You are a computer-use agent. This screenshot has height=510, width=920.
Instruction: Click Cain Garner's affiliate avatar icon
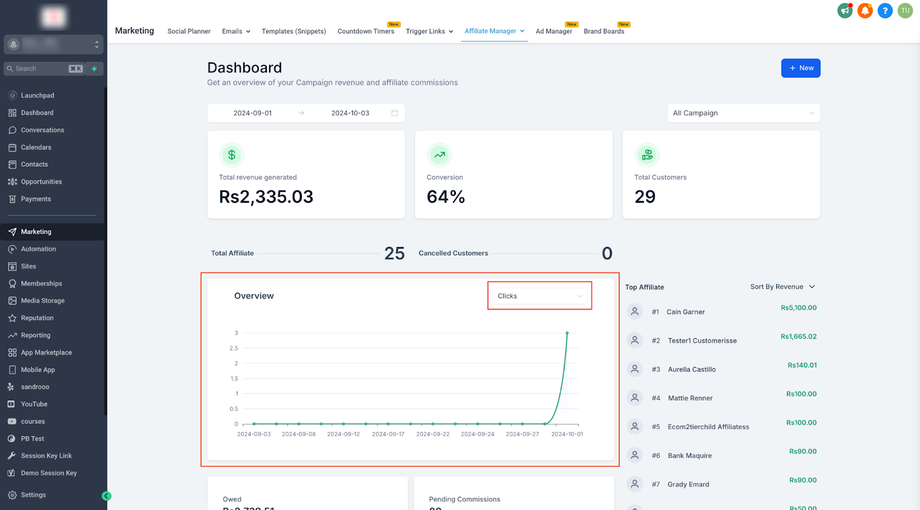(634, 312)
